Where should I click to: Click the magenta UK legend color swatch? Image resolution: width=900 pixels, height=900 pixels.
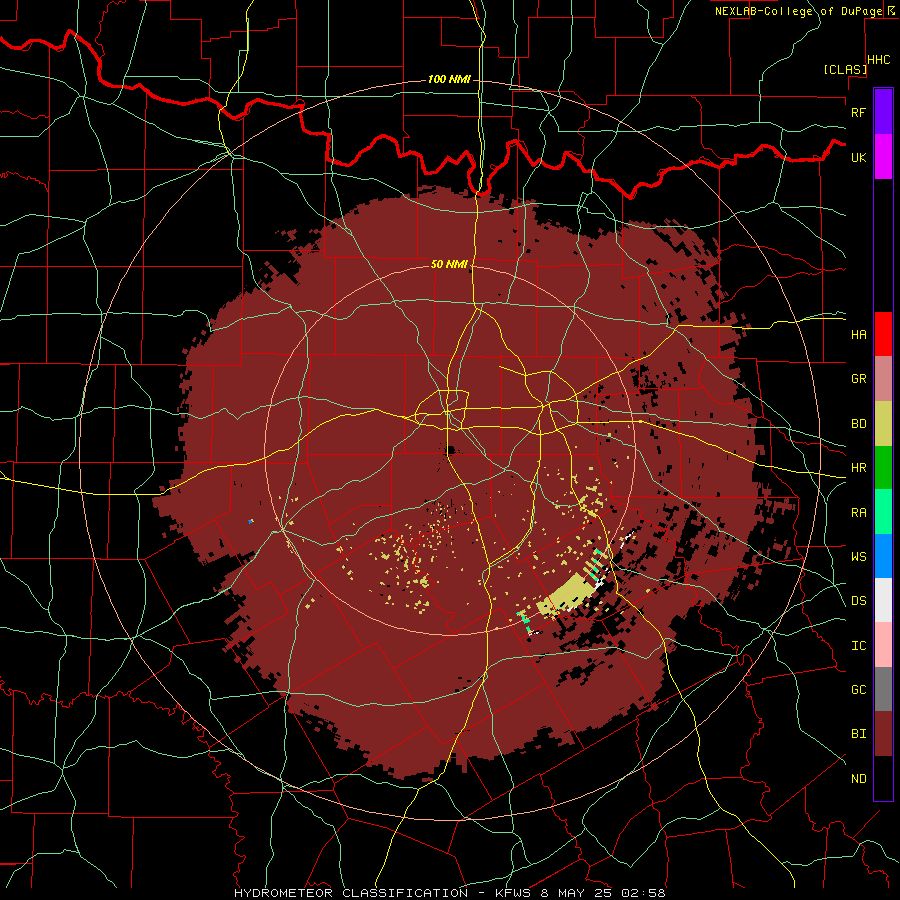(883, 157)
